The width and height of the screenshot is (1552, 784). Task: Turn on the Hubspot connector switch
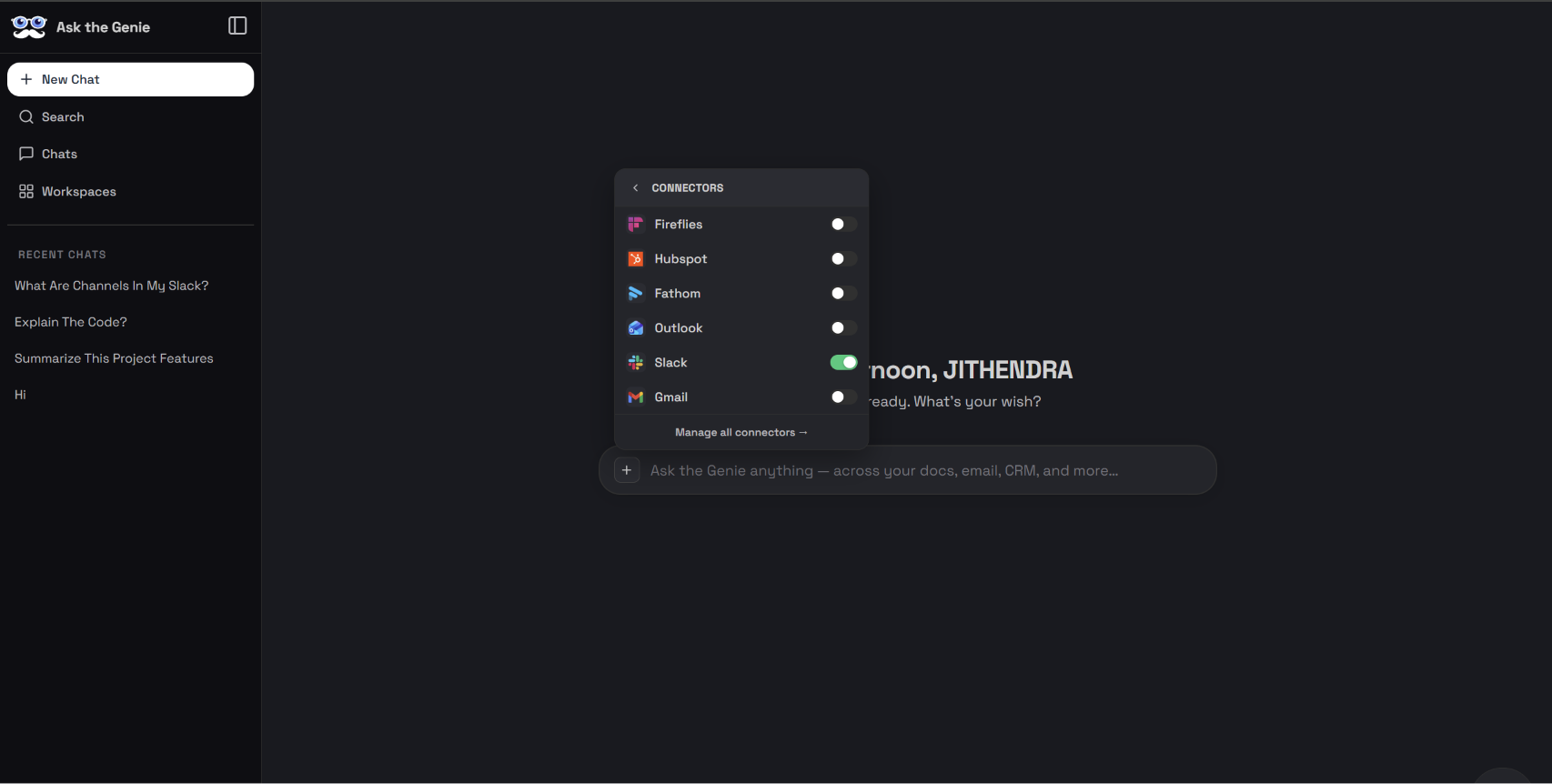click(x=843, y=259)
